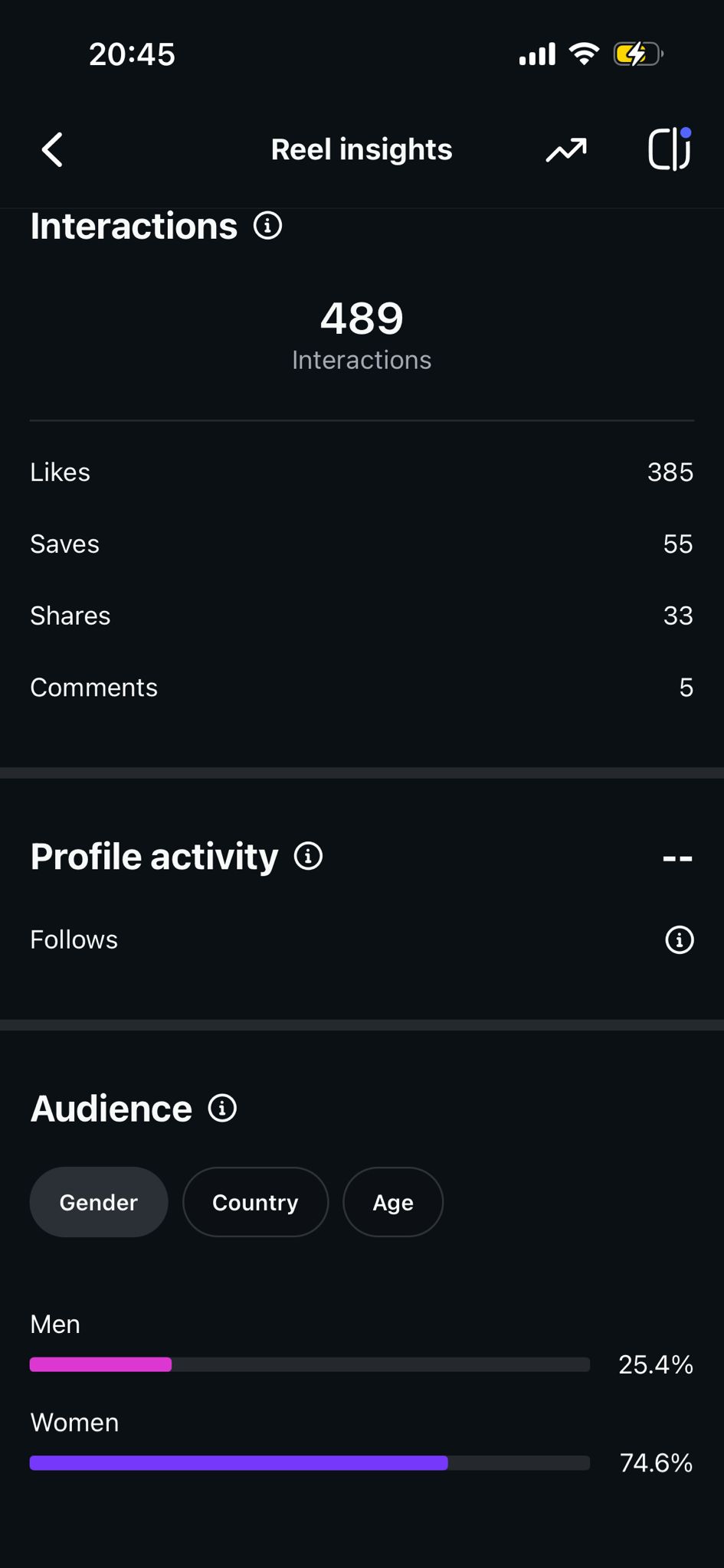This screenshot has width=724, height=1568.
Task: Tap the Men percentage bar
Action: pyautogui.click(x=310, y=1364)
